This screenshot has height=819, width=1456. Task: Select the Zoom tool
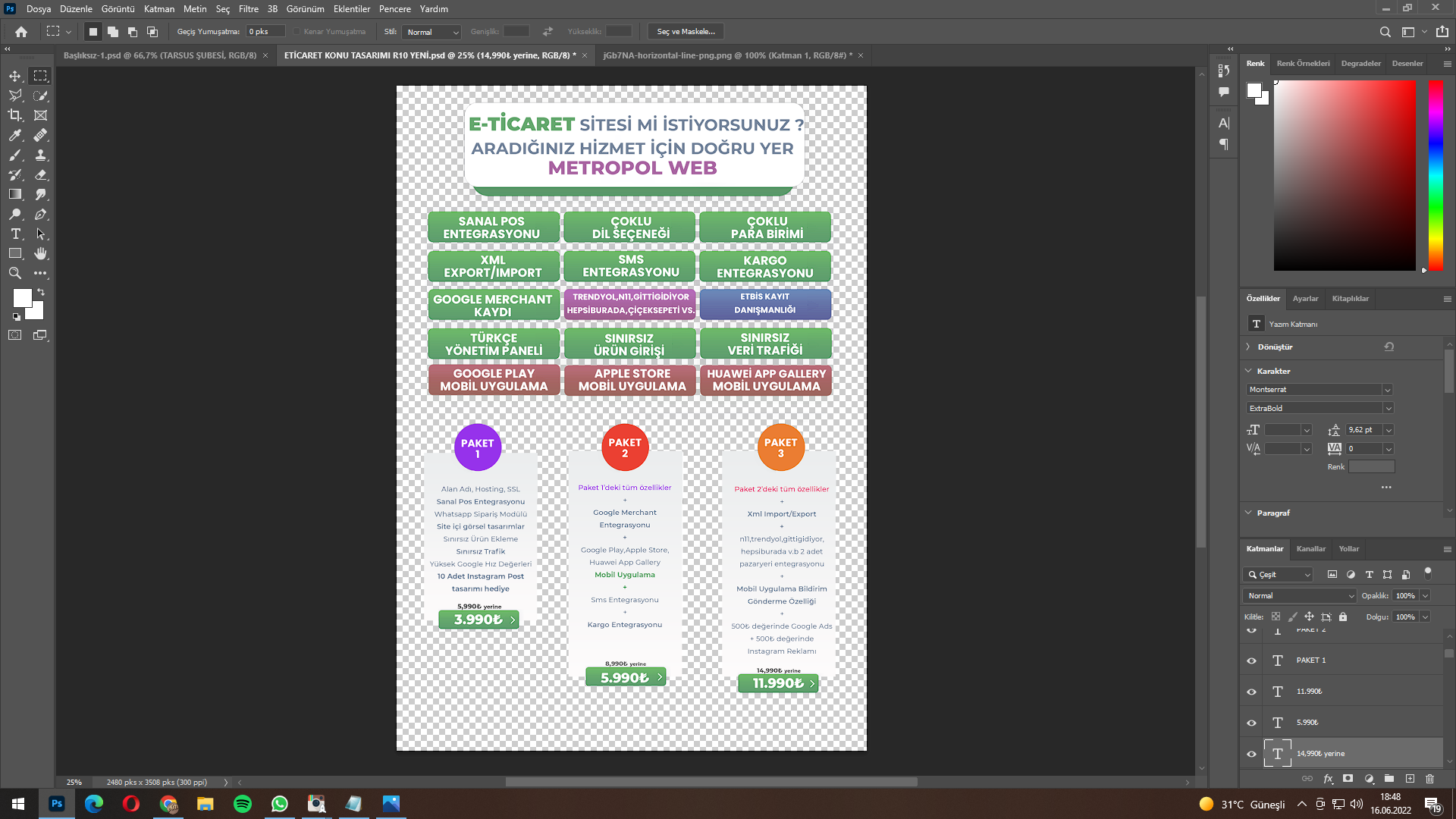pyautogui.click(x=15, y=273)
